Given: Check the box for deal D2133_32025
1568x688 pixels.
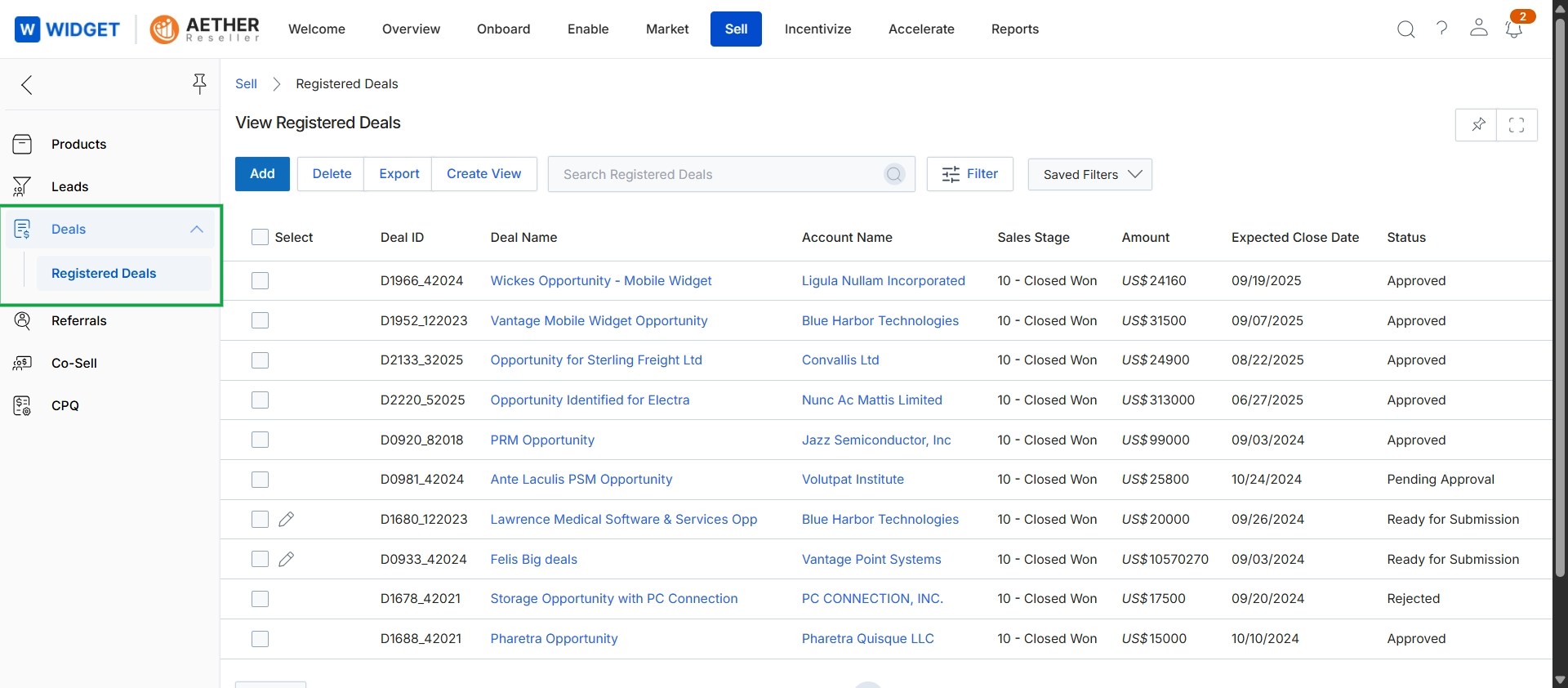Looking at the screenshot, I should tap(260, 360).
